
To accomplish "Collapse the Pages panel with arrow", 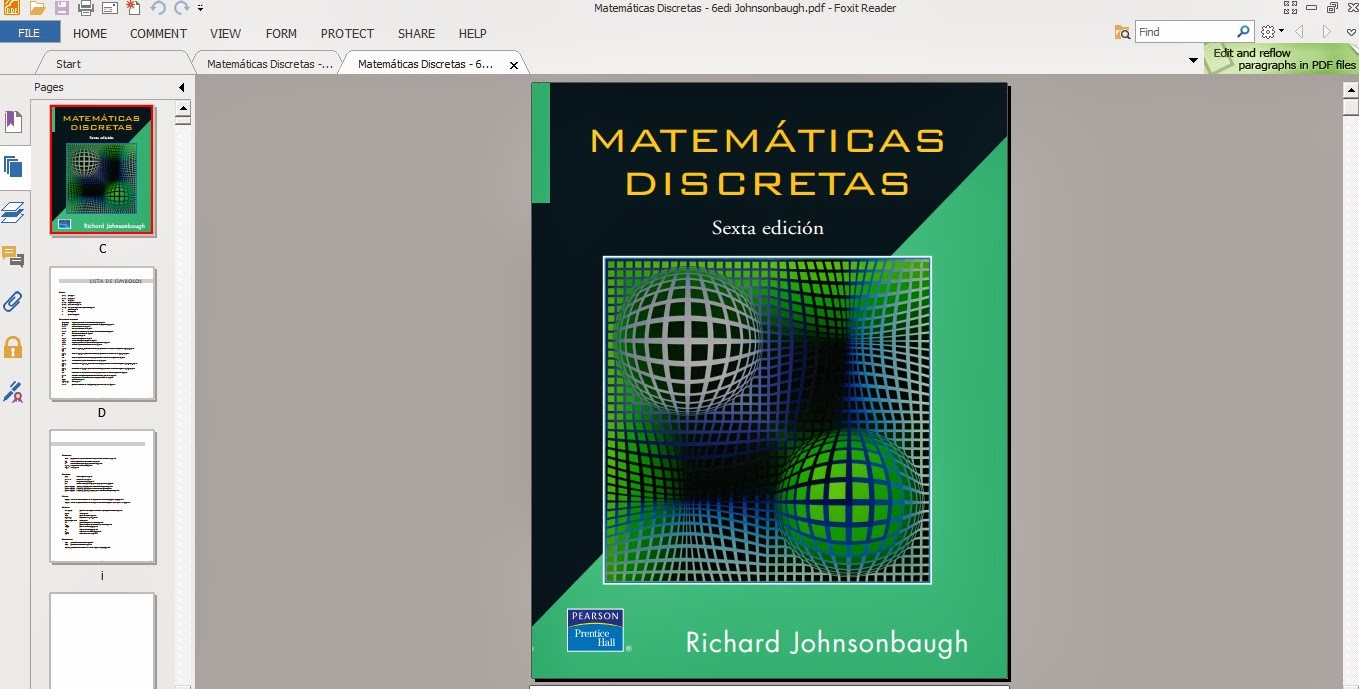I will click(x=182, y=87).
